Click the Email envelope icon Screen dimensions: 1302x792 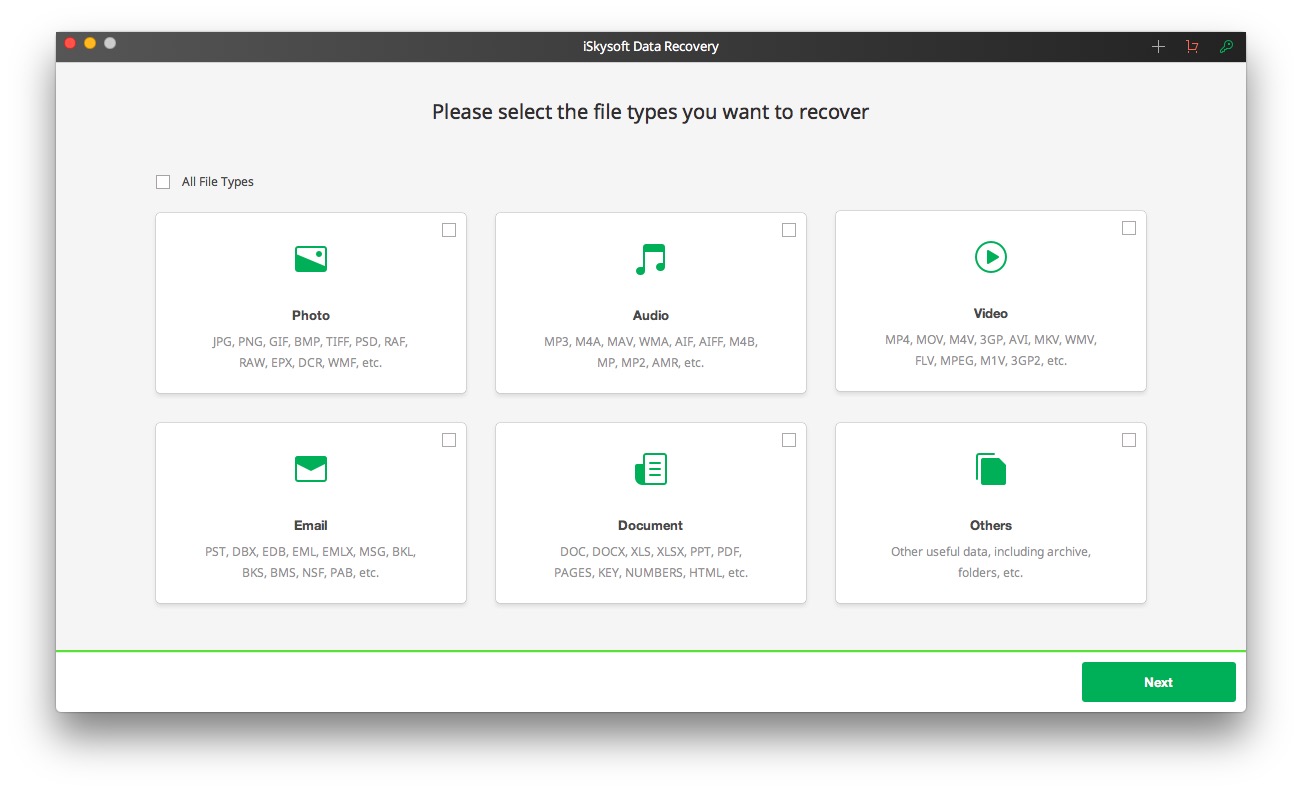[x=311, y=469]
